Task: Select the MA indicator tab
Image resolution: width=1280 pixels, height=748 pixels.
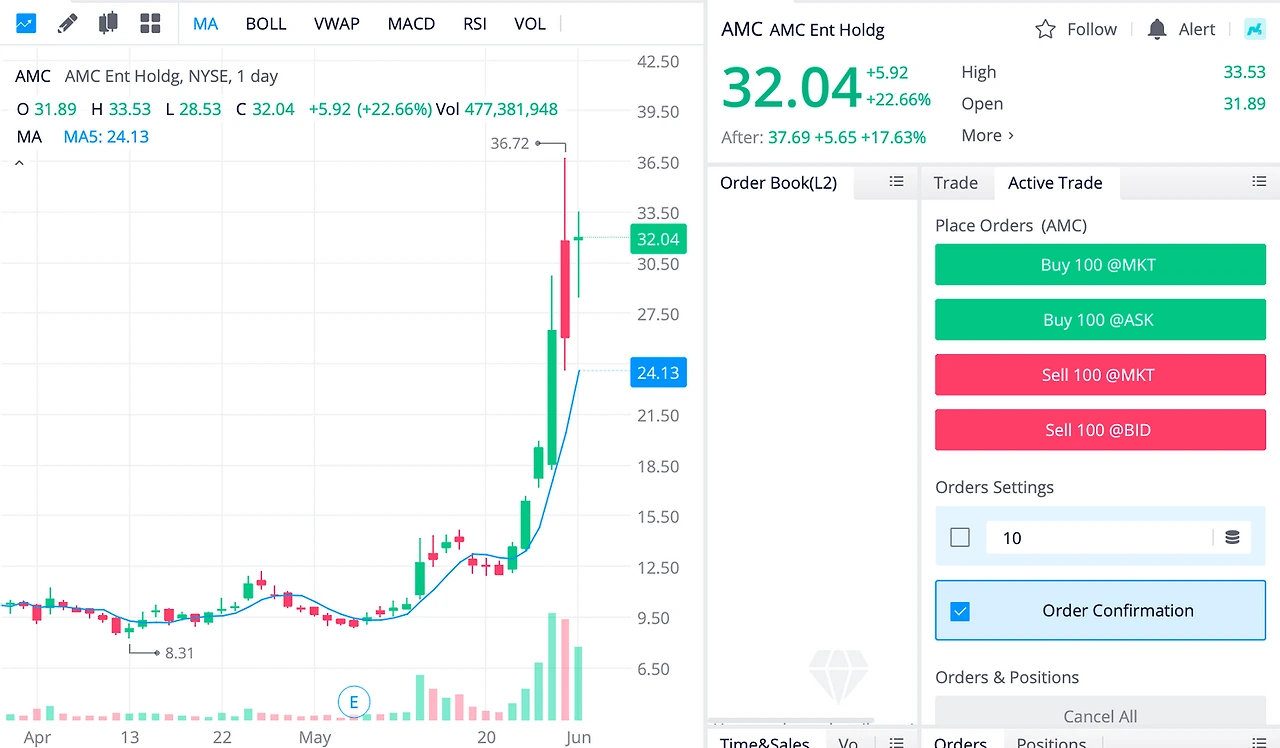Action: pos(205,23)
